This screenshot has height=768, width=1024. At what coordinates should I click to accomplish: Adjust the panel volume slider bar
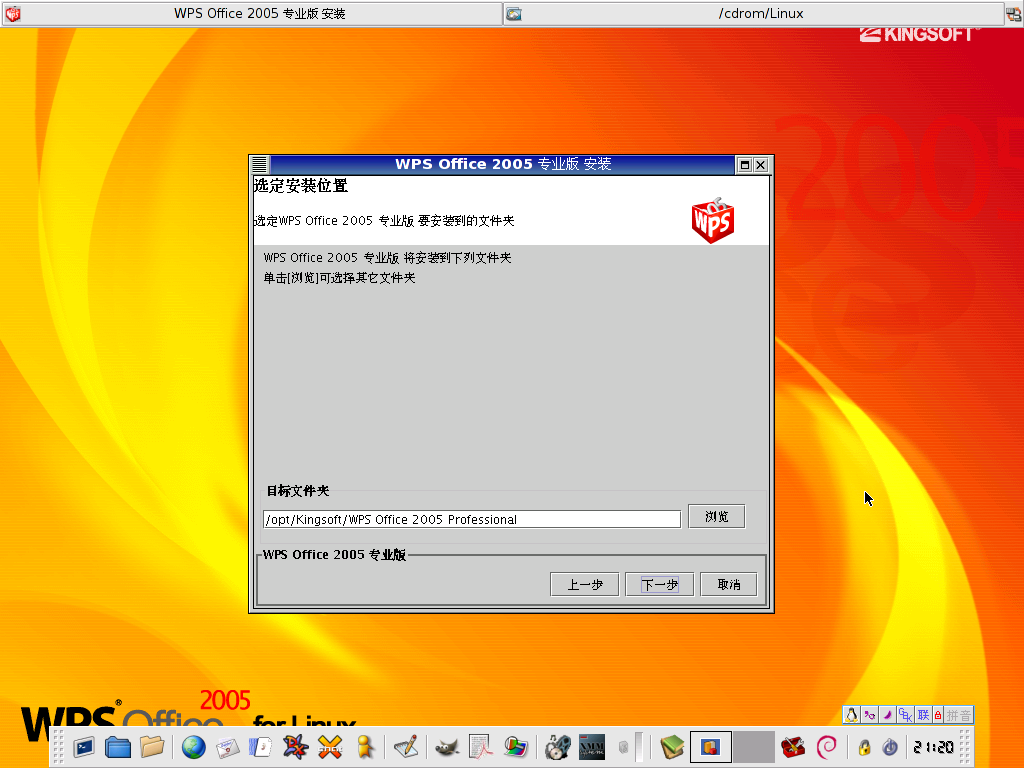pyautogui.click(x=639, y=746)
